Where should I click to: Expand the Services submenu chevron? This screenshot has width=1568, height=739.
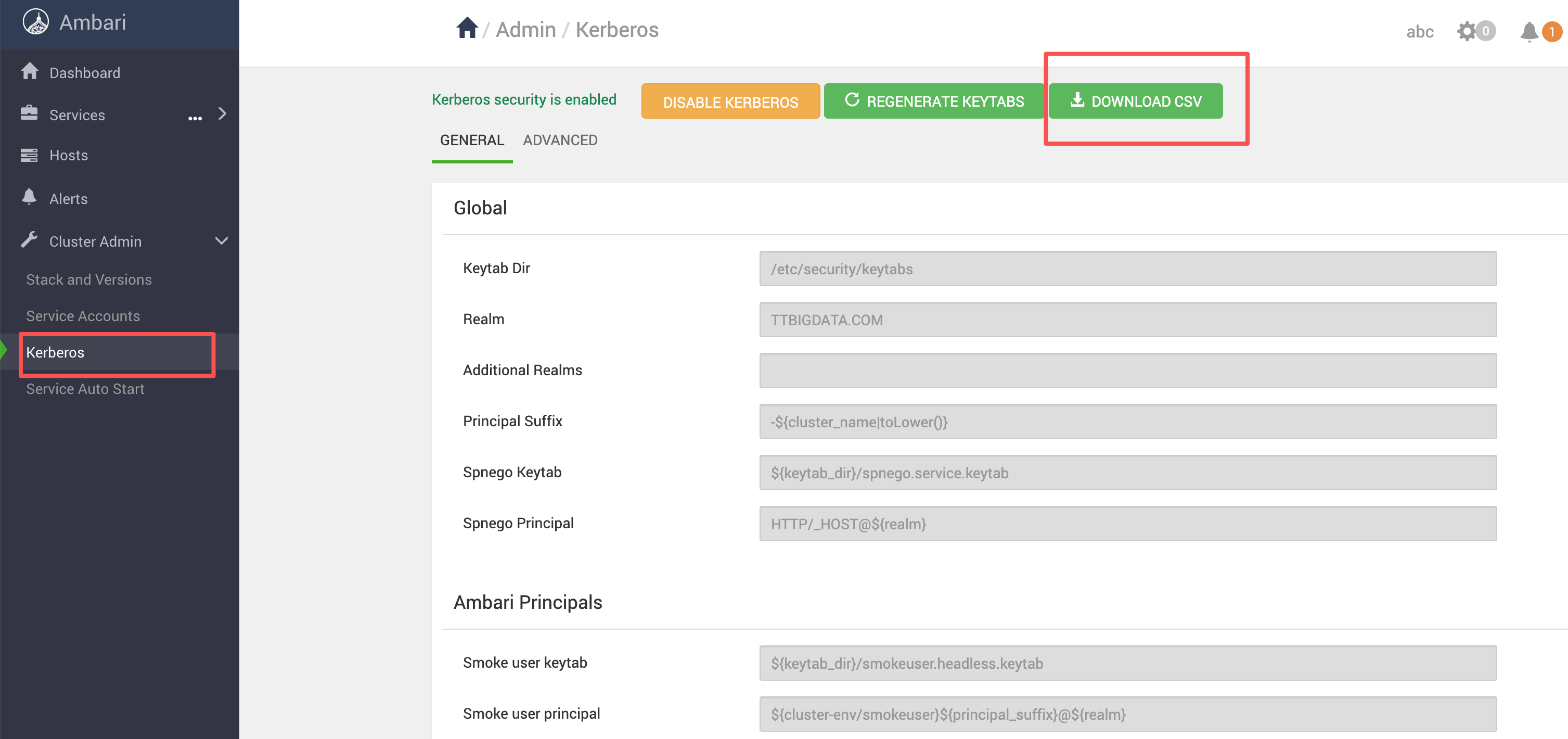(222, 114)
